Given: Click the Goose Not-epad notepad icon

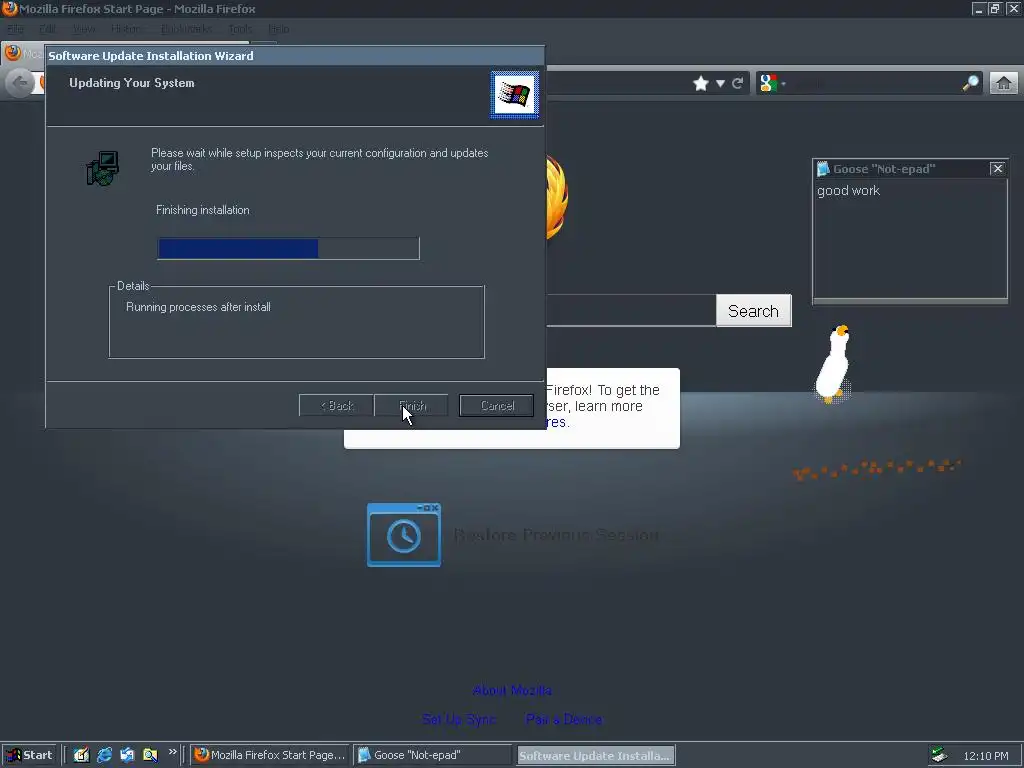Looking at the screenshot, I should (823, 169).
